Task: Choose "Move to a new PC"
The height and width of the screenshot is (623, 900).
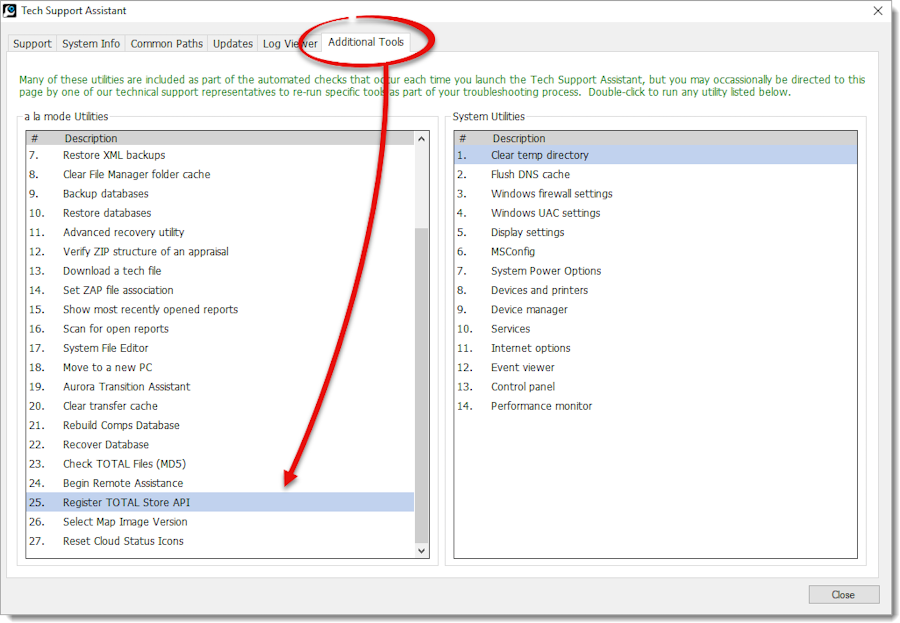Action: (220, 367)
